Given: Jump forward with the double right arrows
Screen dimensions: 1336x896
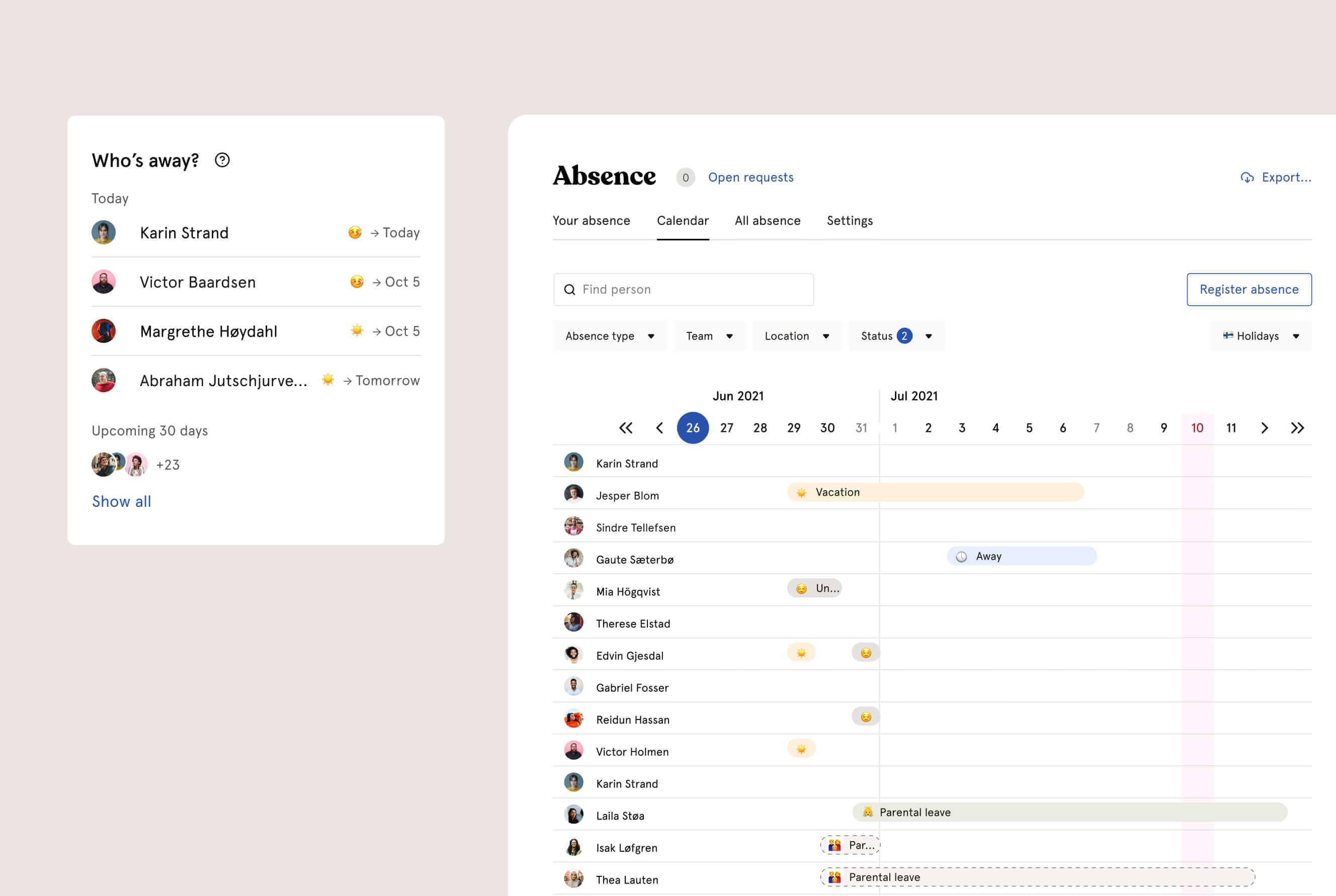Looking at the screenshot, I should (x=1297, y=428).
